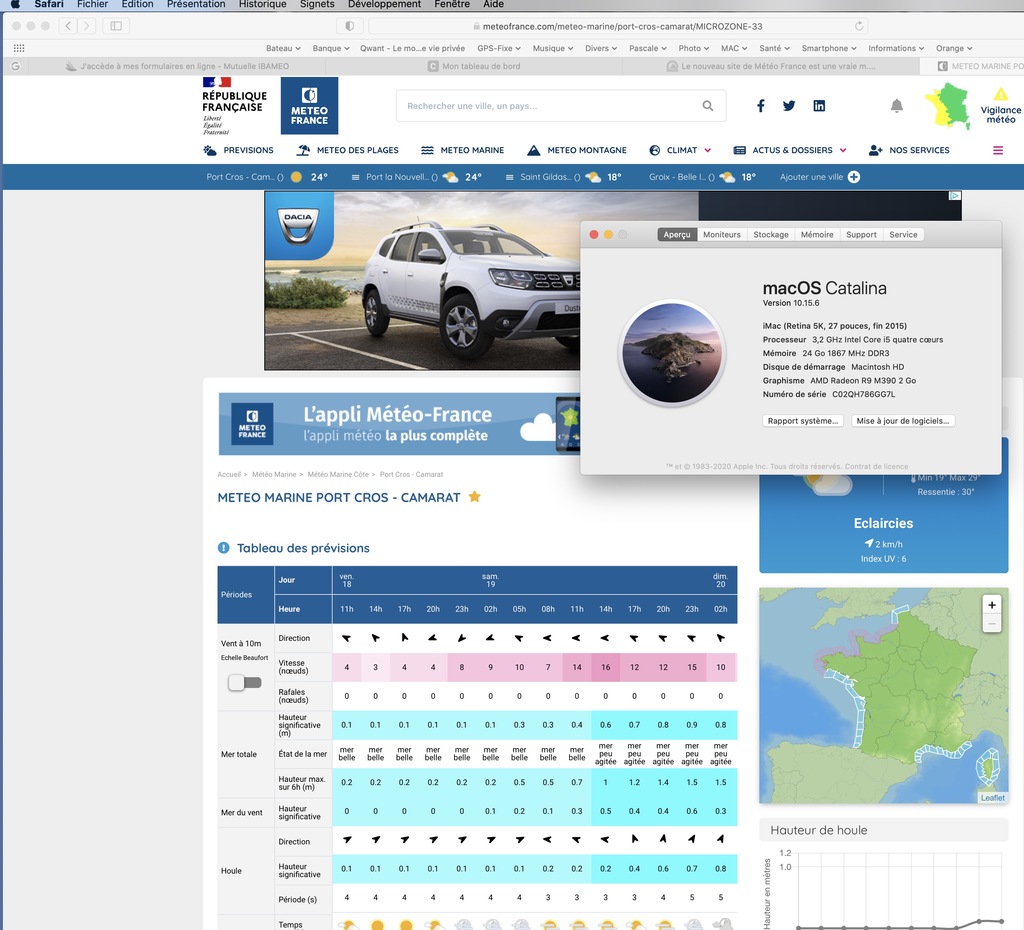This screenshot has width=1024, height=930.
Task: Open the METEO MARINE navigation link
Action: tap(462, 150)
